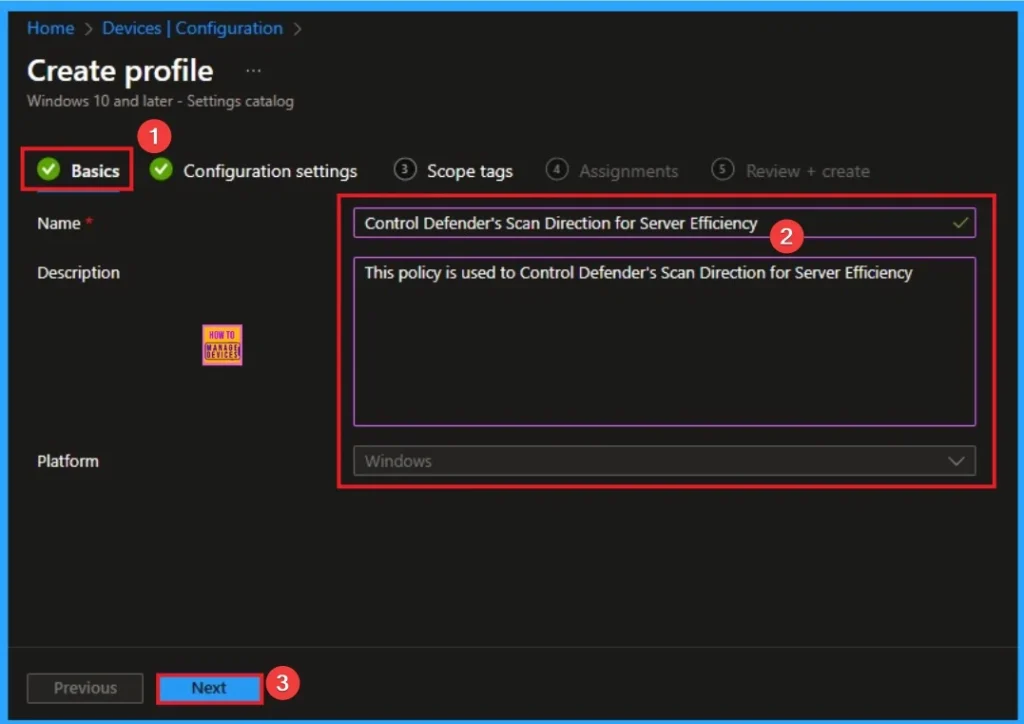Click the green checkmark on Basics step

point(47,170)
